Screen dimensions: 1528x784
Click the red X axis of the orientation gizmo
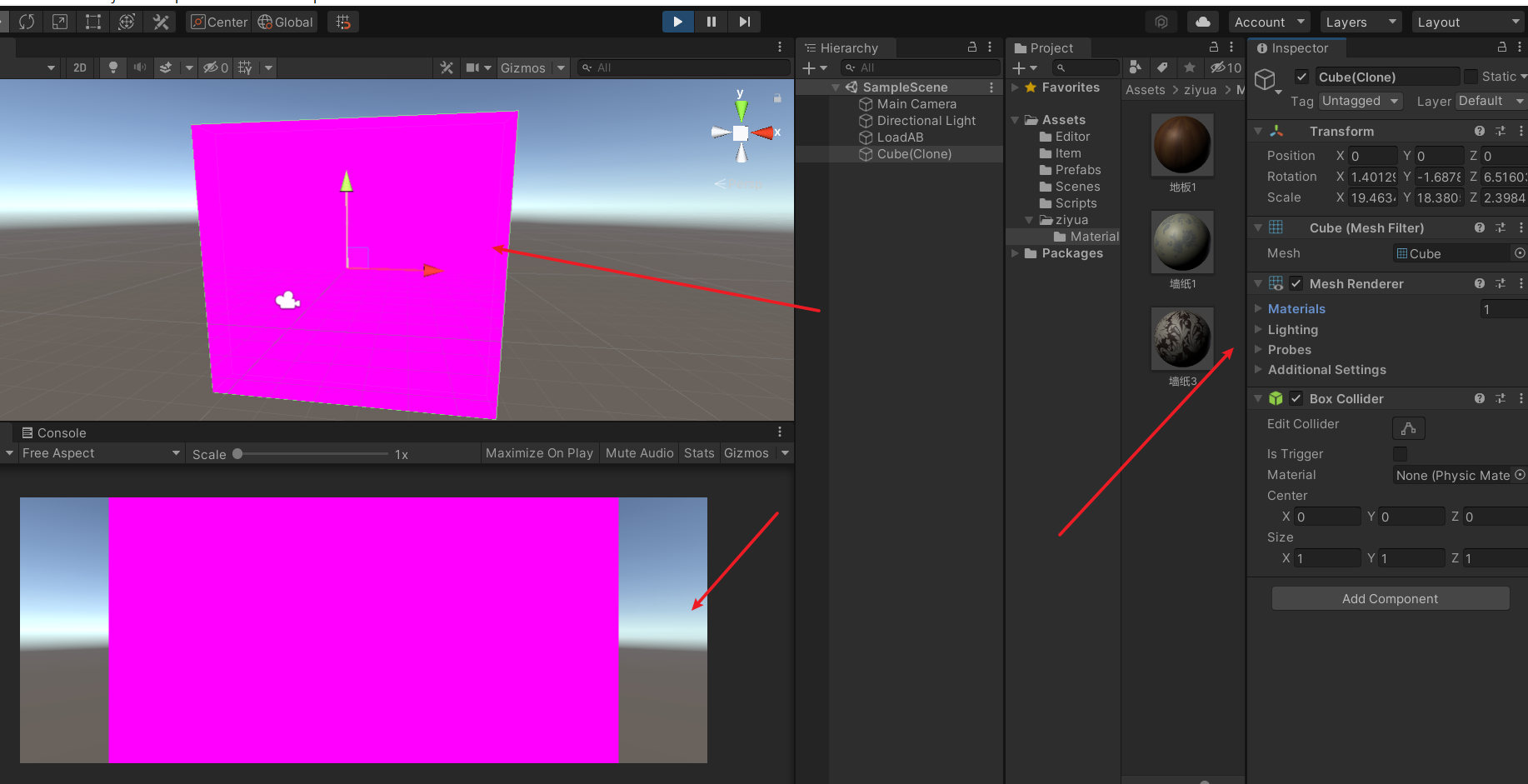pos(763,132)
